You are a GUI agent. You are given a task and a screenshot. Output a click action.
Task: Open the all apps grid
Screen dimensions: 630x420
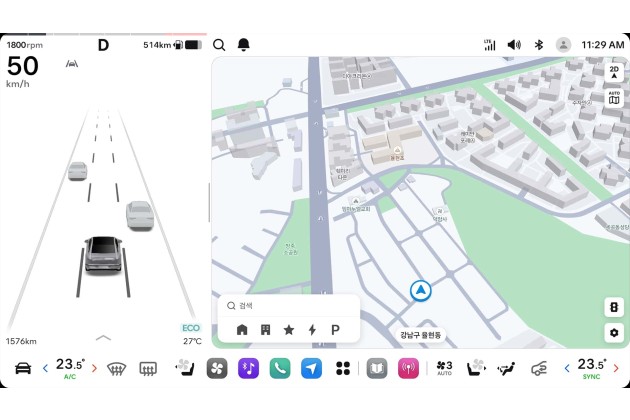(343, 369)
